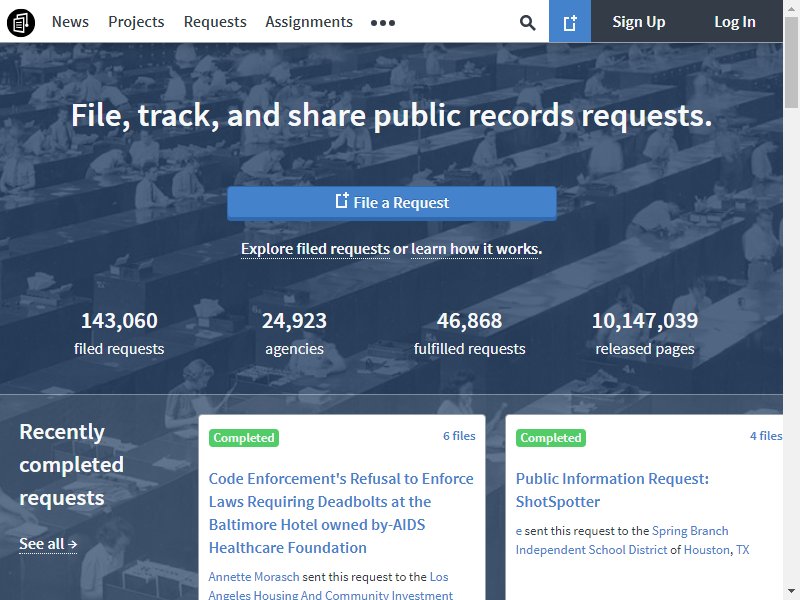Click the Completed badge on ShotSpotter card
Screen dimensions: 800x600
click(x=551, y=438)
